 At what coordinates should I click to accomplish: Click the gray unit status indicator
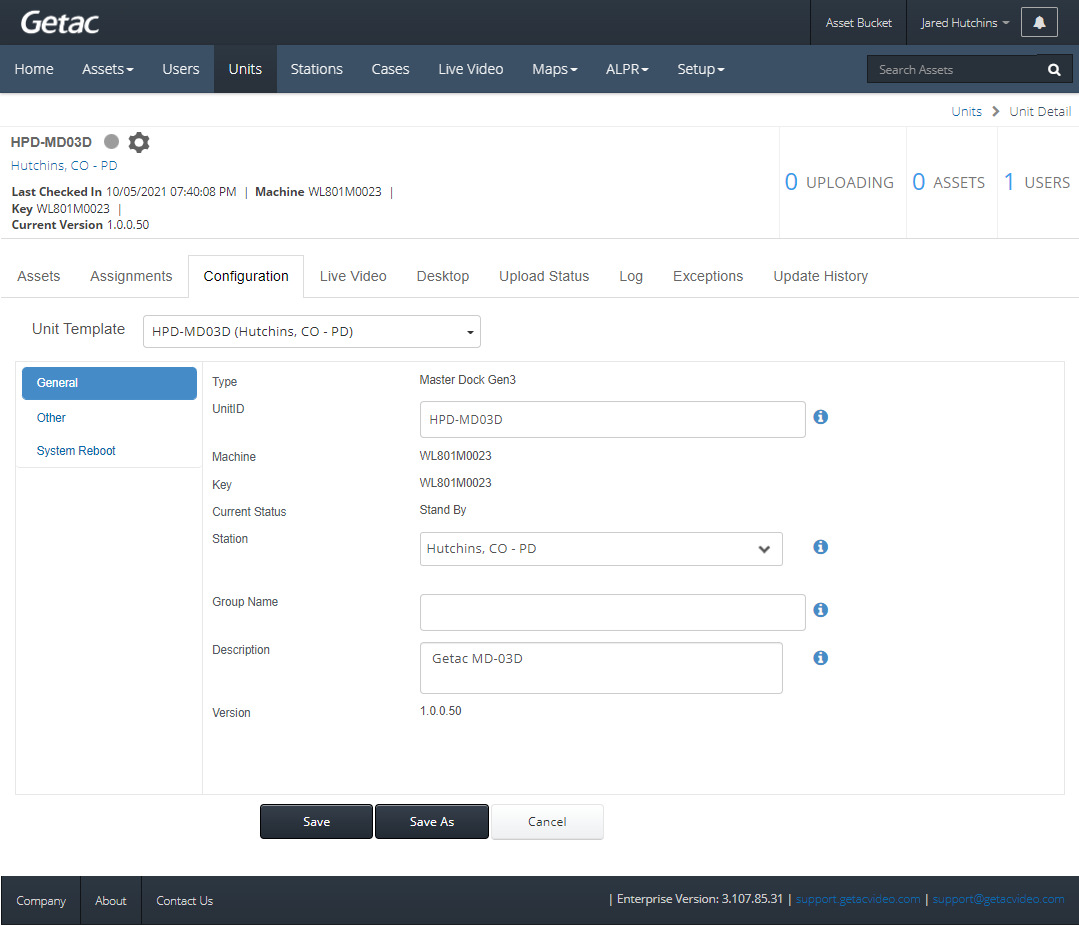coord(111,142)
